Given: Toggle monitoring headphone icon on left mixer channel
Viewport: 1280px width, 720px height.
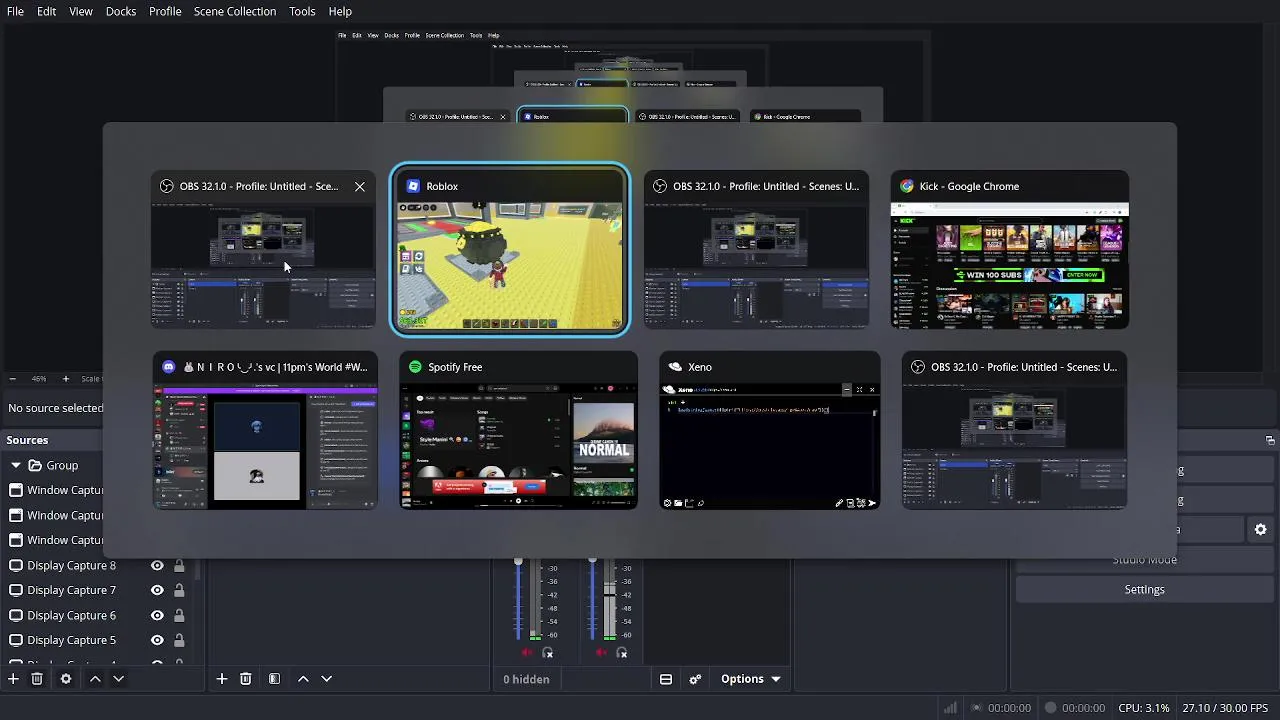Looking at the screenshot, I should pyautogui.click(x=547, y=653).
